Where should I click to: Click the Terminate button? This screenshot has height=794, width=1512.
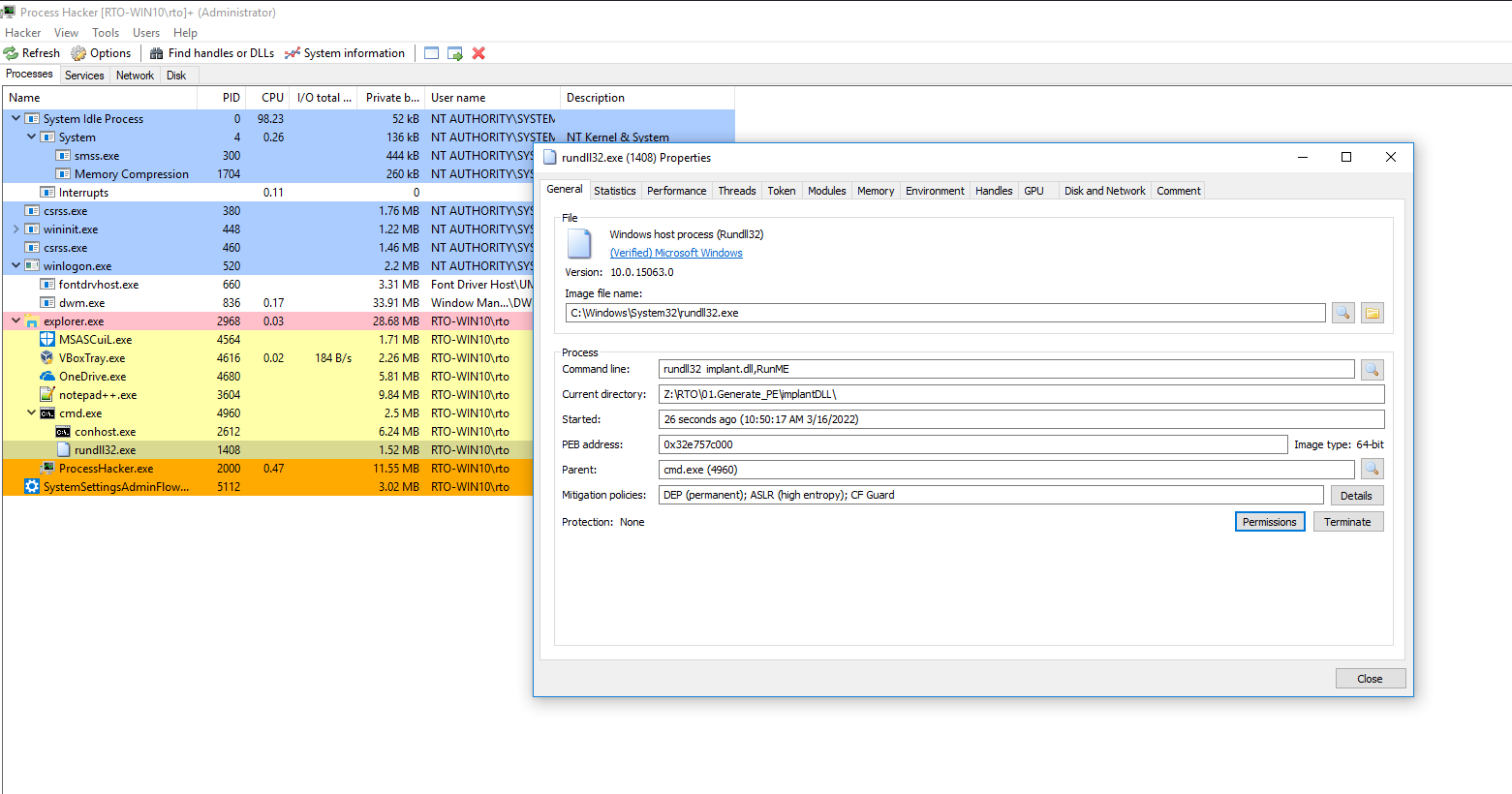tap(1348, 522)
